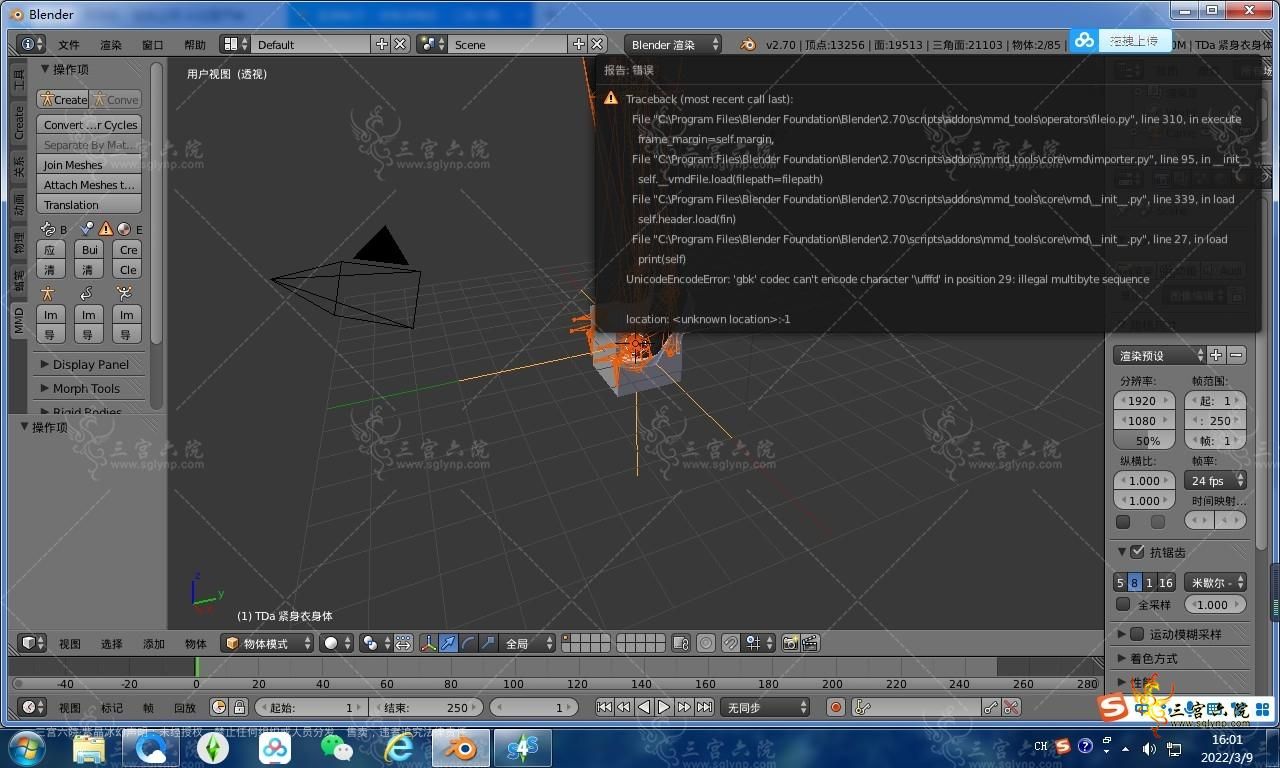
Task: Jump to the start frame
Action: click(604, 707)
